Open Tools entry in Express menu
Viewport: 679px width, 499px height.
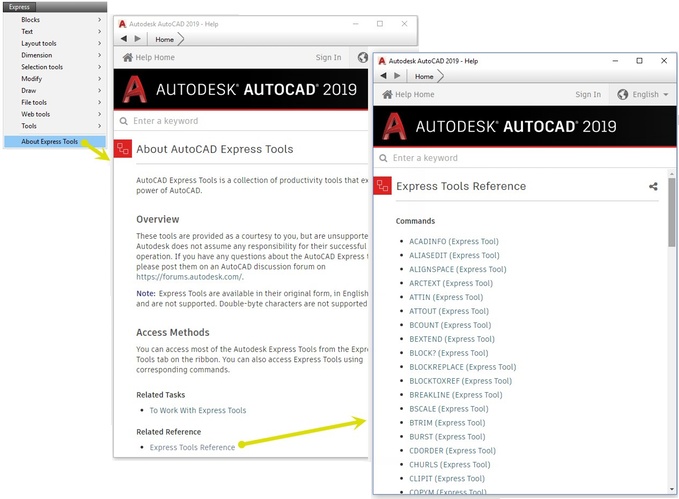pos(55,126)
